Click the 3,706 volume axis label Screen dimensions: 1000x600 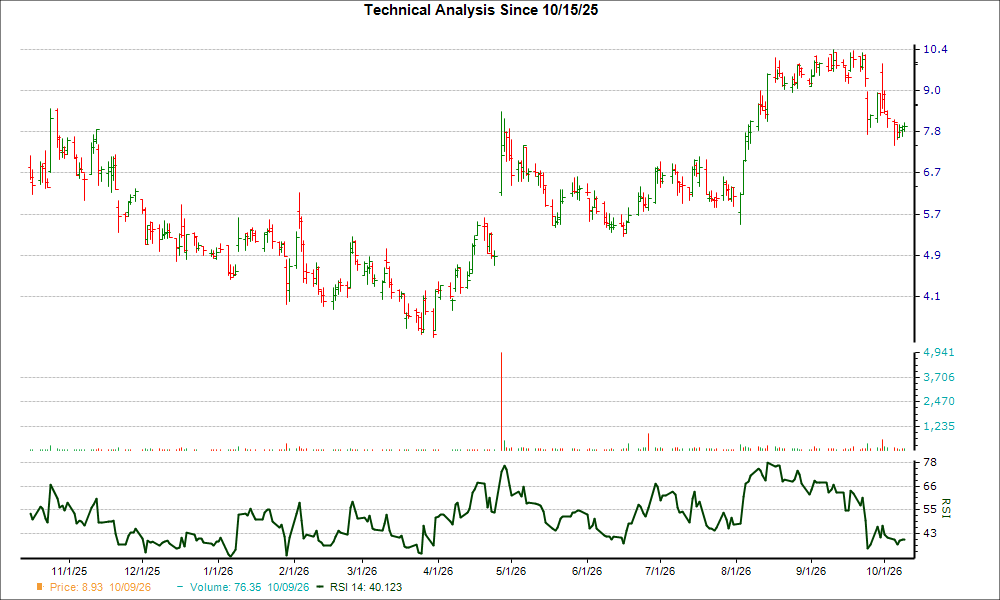[x=939, y=377]
